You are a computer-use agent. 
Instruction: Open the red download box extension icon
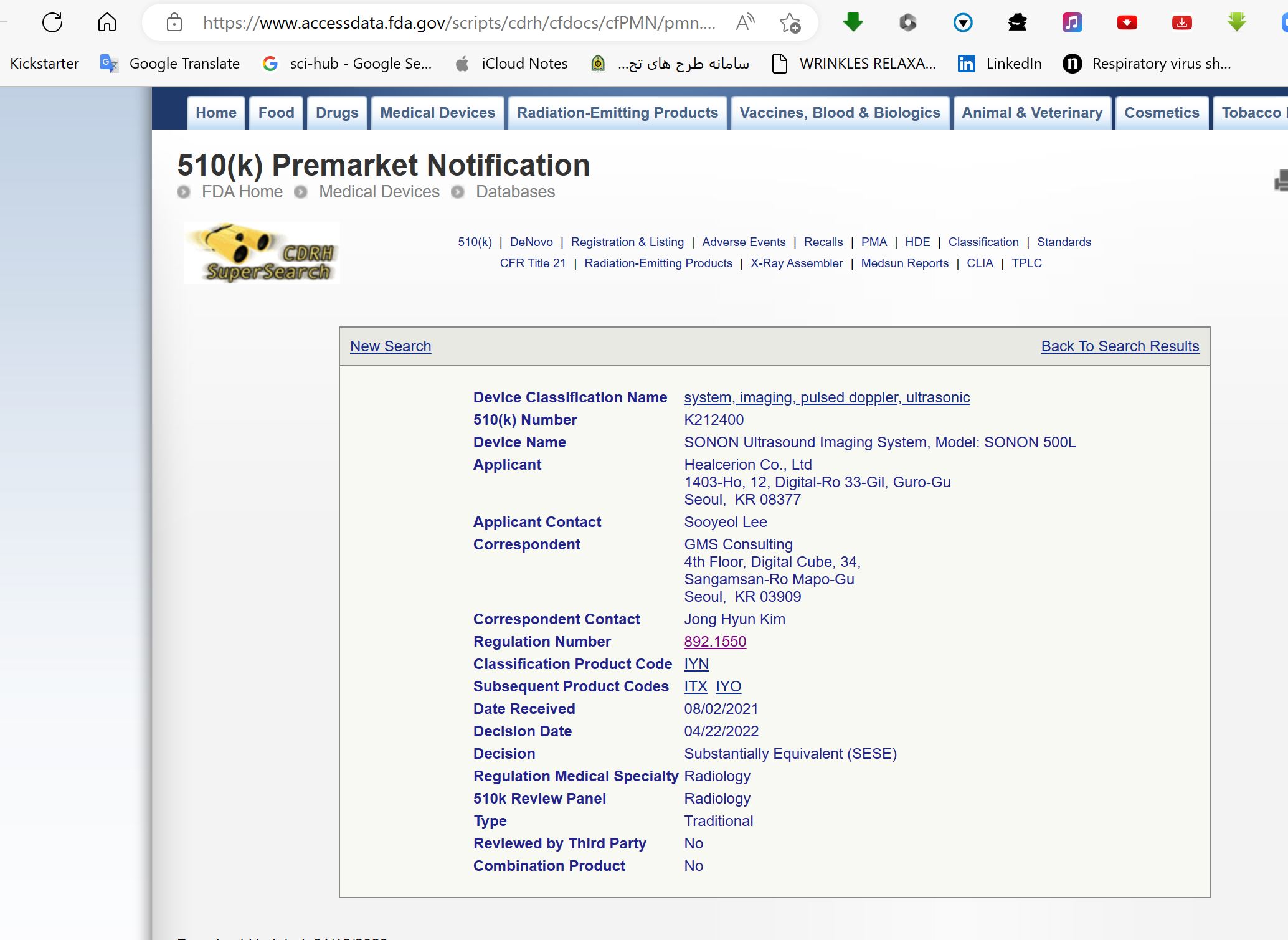(x=1181, y=23)
